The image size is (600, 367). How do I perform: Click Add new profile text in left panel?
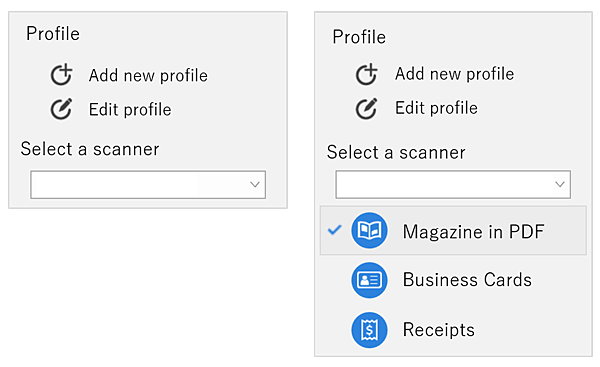click(x=148, y=75)
